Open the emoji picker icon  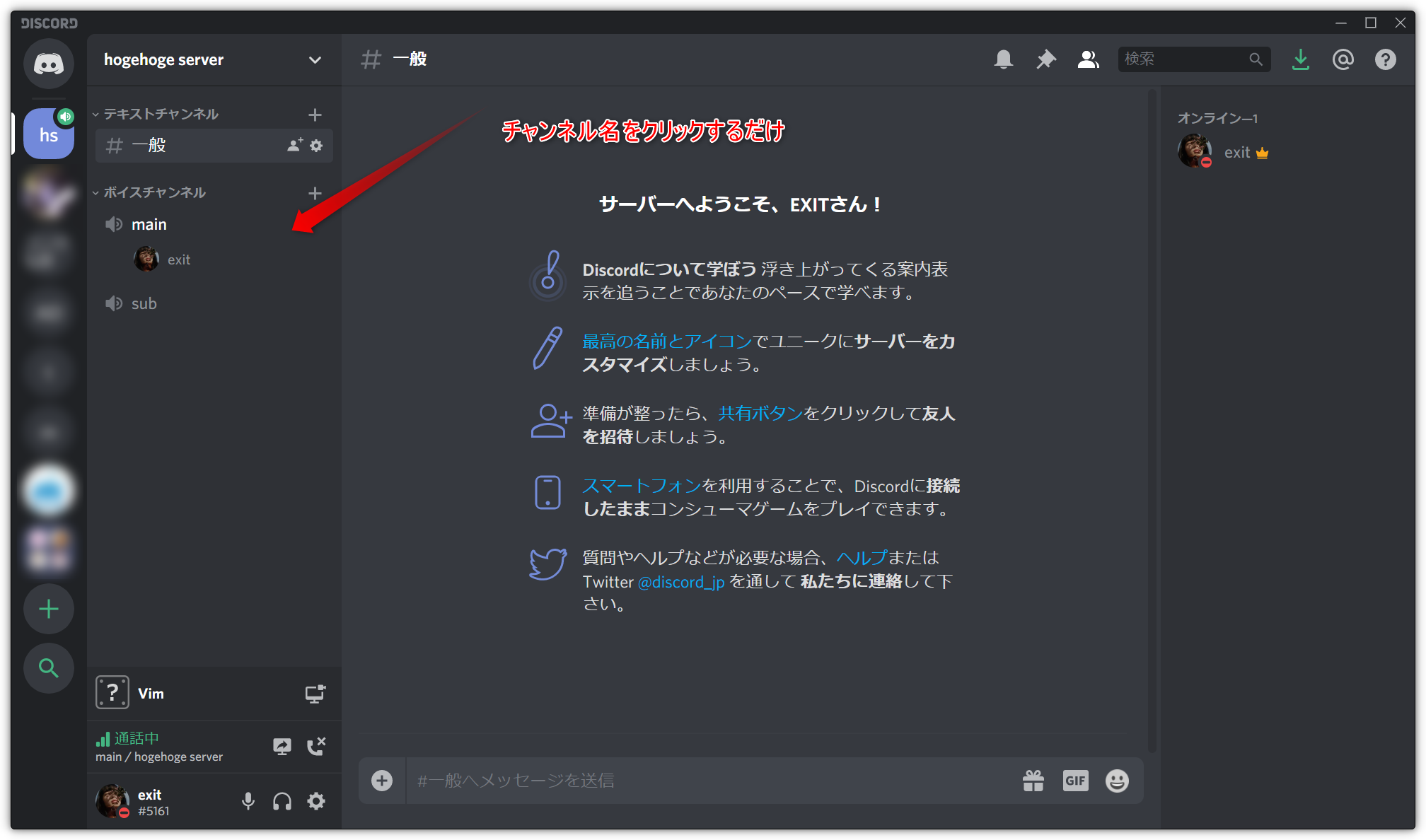click(1117, 781)
